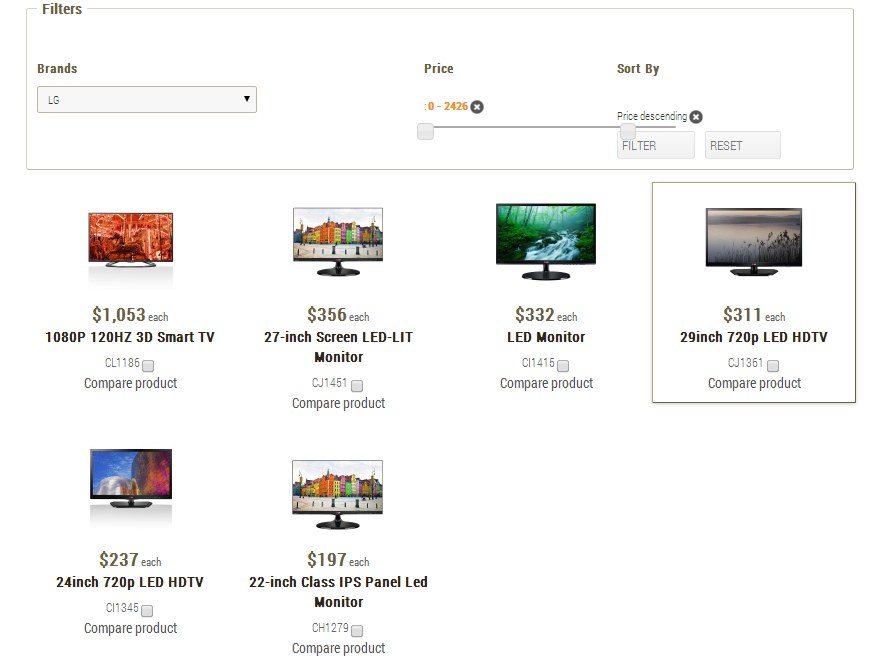The height and width of the screenshot is (667, 896).
Task: Click Compare product under CL1186
Action: click(130, 383)
